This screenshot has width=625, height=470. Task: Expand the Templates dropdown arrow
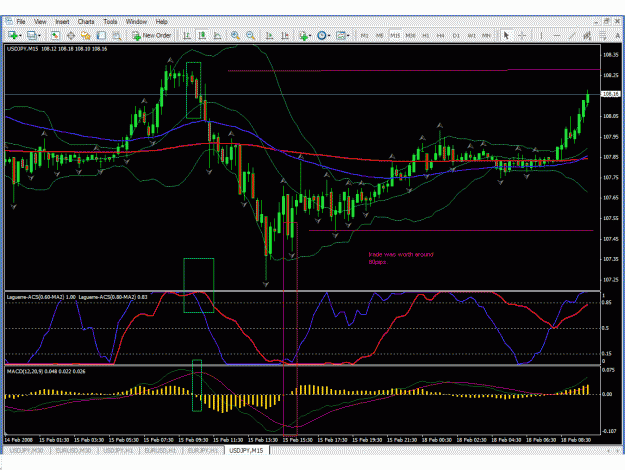click(x=348, y=36)
